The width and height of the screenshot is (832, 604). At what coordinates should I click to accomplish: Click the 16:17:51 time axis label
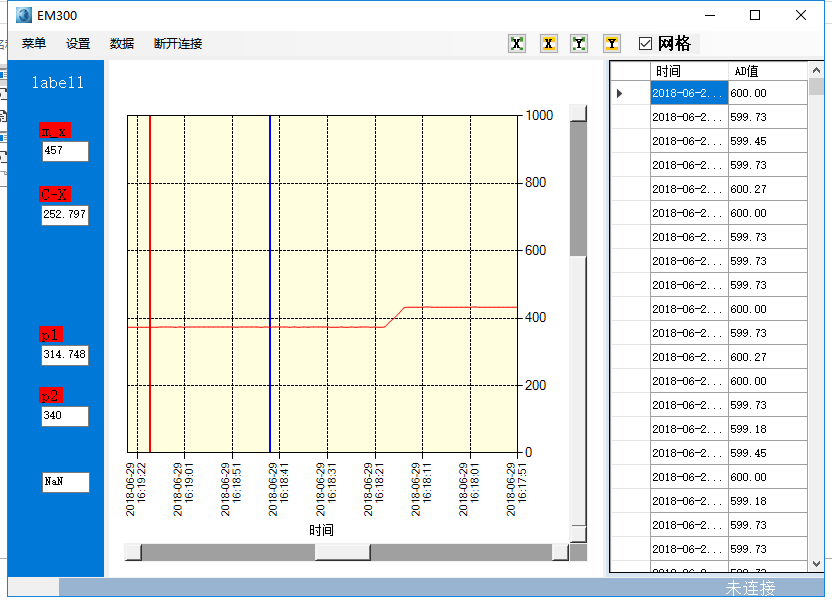517,489
